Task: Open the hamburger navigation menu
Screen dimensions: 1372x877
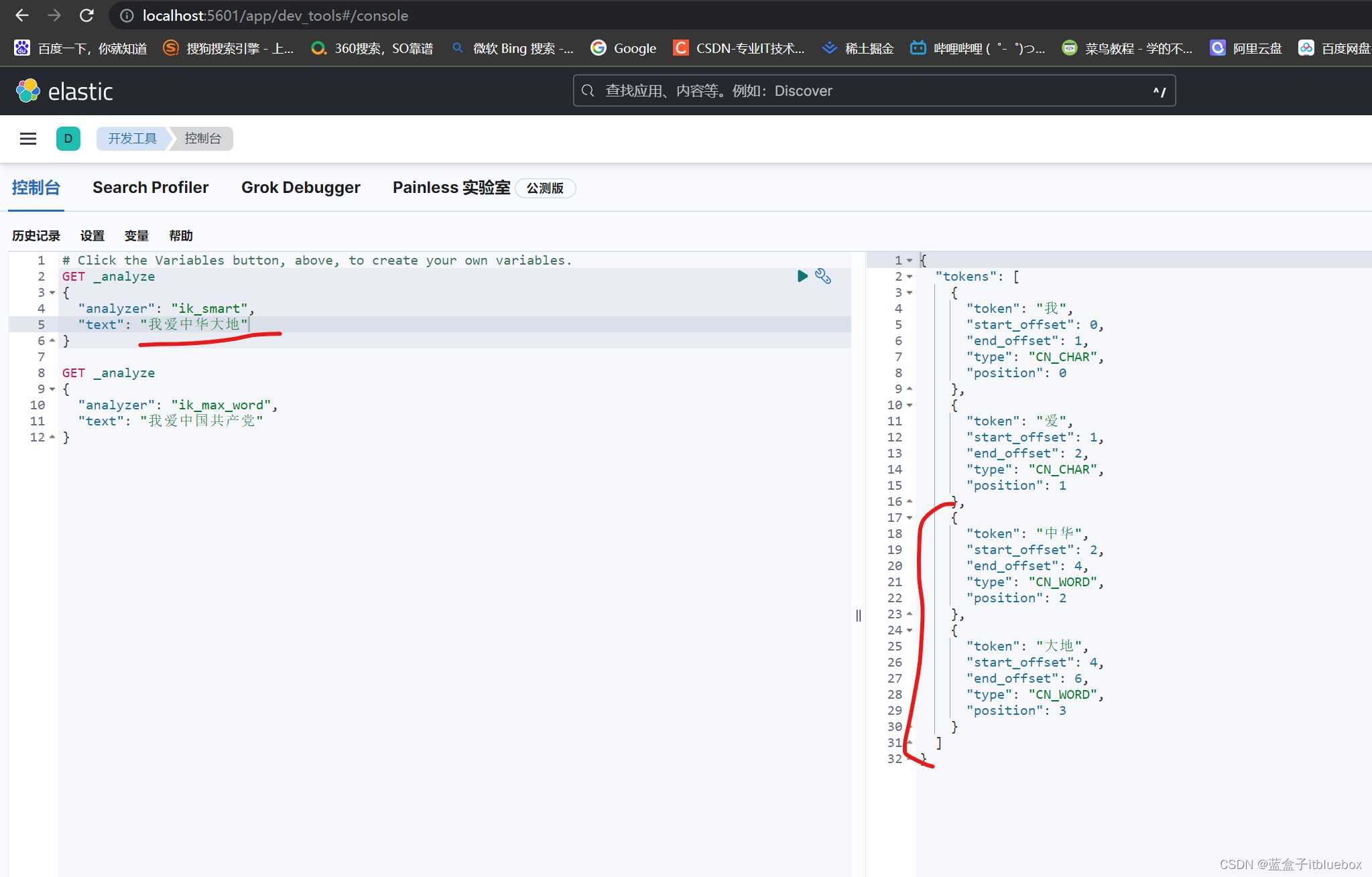Action: [28, 139]
